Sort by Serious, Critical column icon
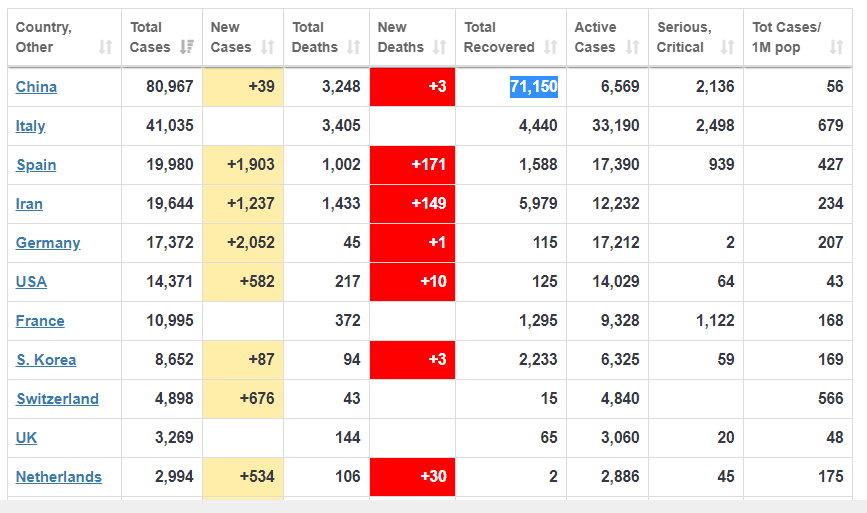This screenshot has width=867, height=513. (727, 48)
